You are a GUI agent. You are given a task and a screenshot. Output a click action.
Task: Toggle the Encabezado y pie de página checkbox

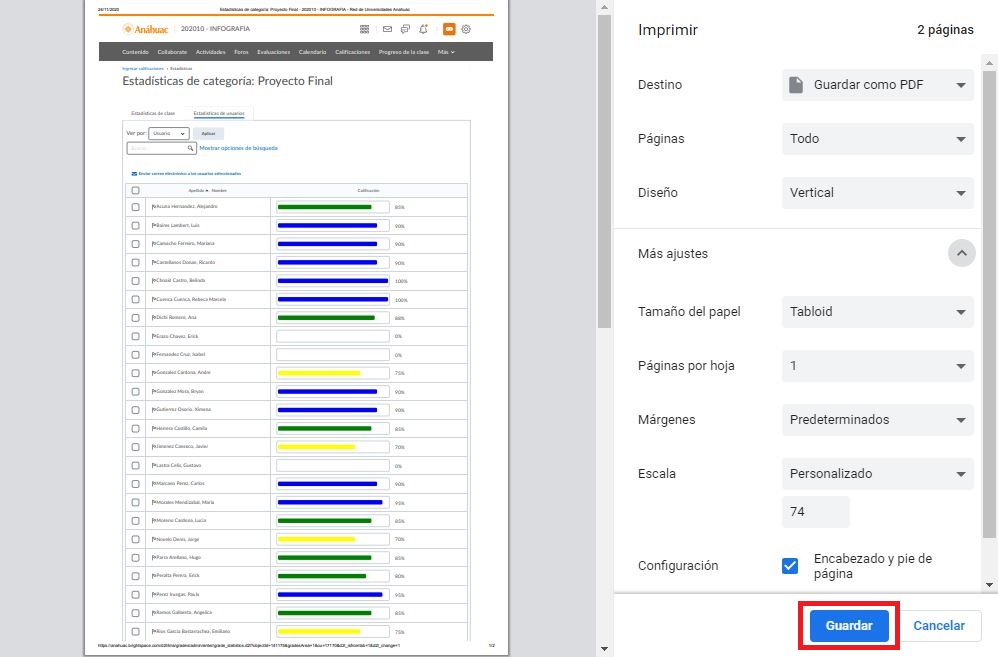(790, 566)
